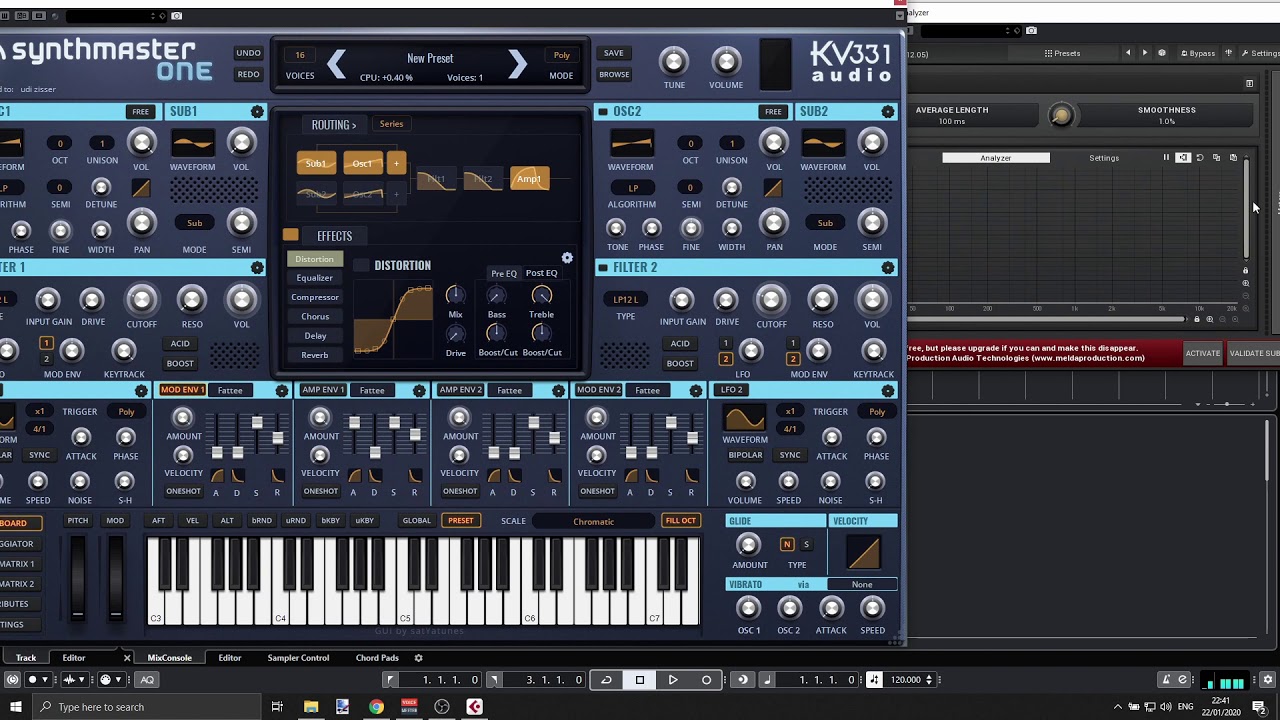Open the MOD ENV 1 gear settings
The image size is (1280, 720).
[282, 390]
